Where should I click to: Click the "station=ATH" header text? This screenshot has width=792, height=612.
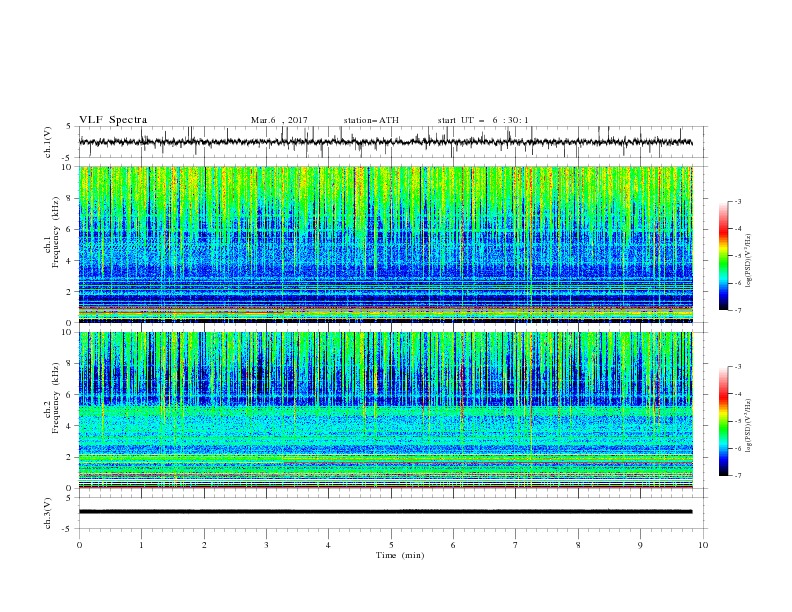click(371, 120)
